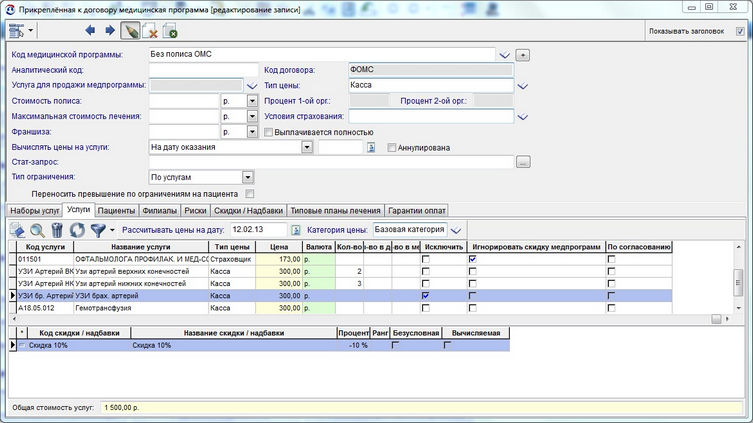The image size is (753, 423).
Task: Open the form layout menu icon
Action: (x=16, y=31)
